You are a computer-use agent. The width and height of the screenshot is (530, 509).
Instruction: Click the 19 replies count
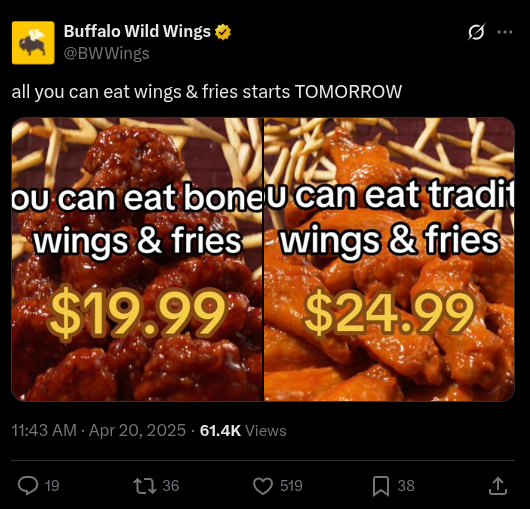coord(52,486)
